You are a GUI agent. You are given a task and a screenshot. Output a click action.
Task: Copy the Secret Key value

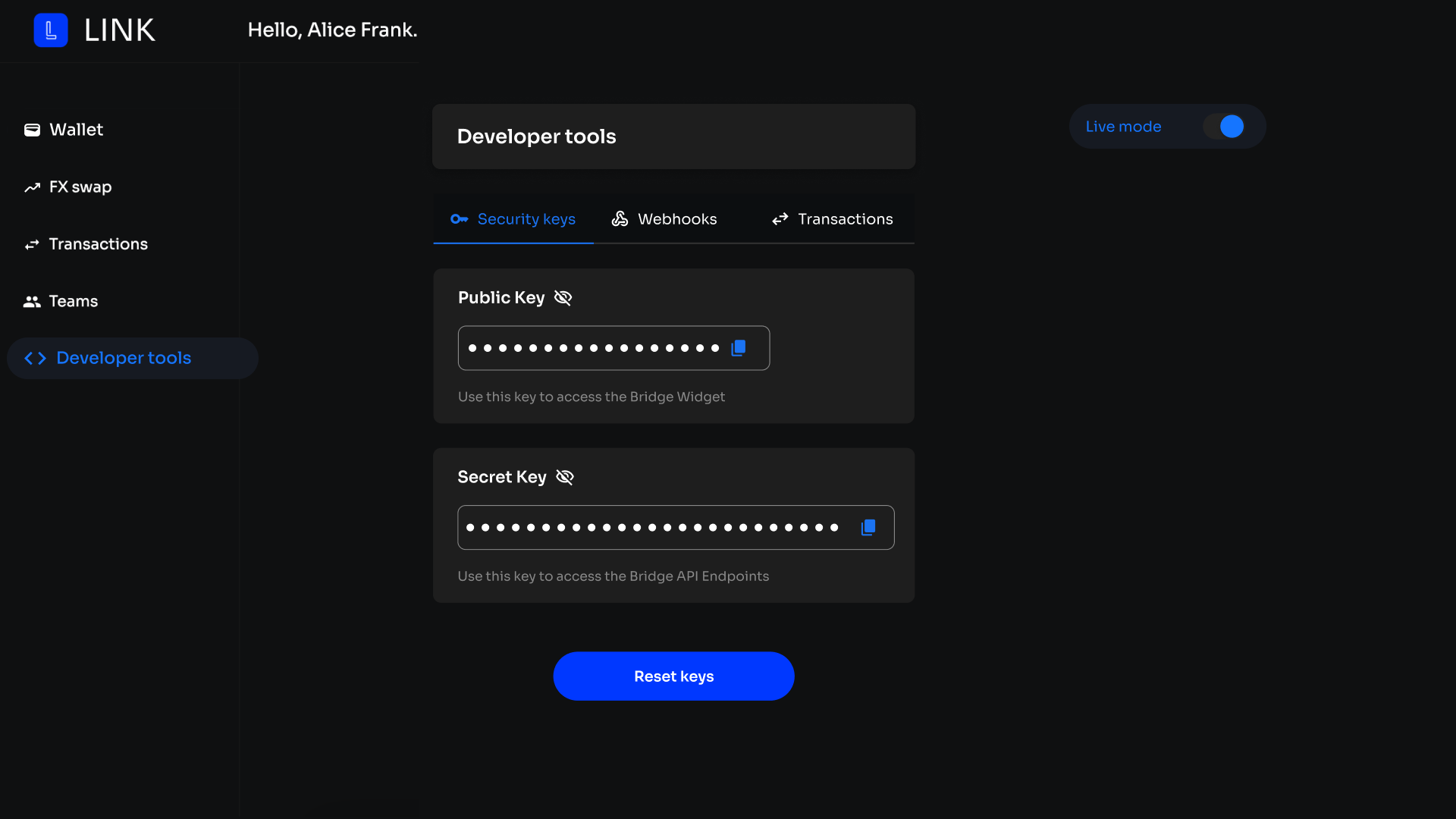[868, 528]
